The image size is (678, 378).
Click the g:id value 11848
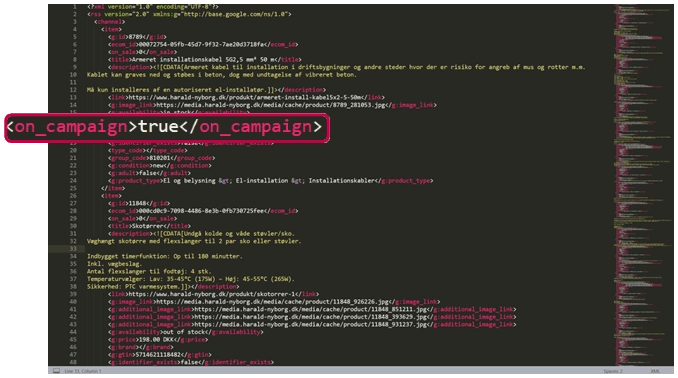[139, 203]
